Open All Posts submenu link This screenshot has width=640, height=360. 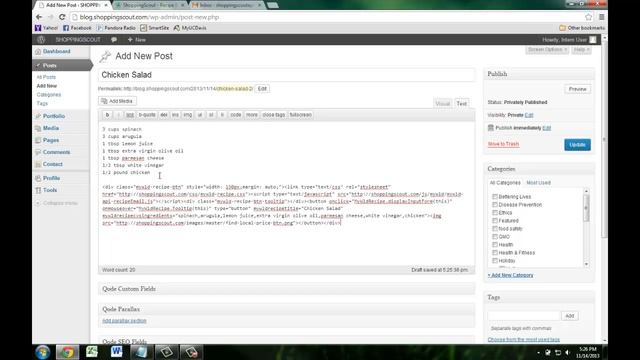[x=46, y=77]
